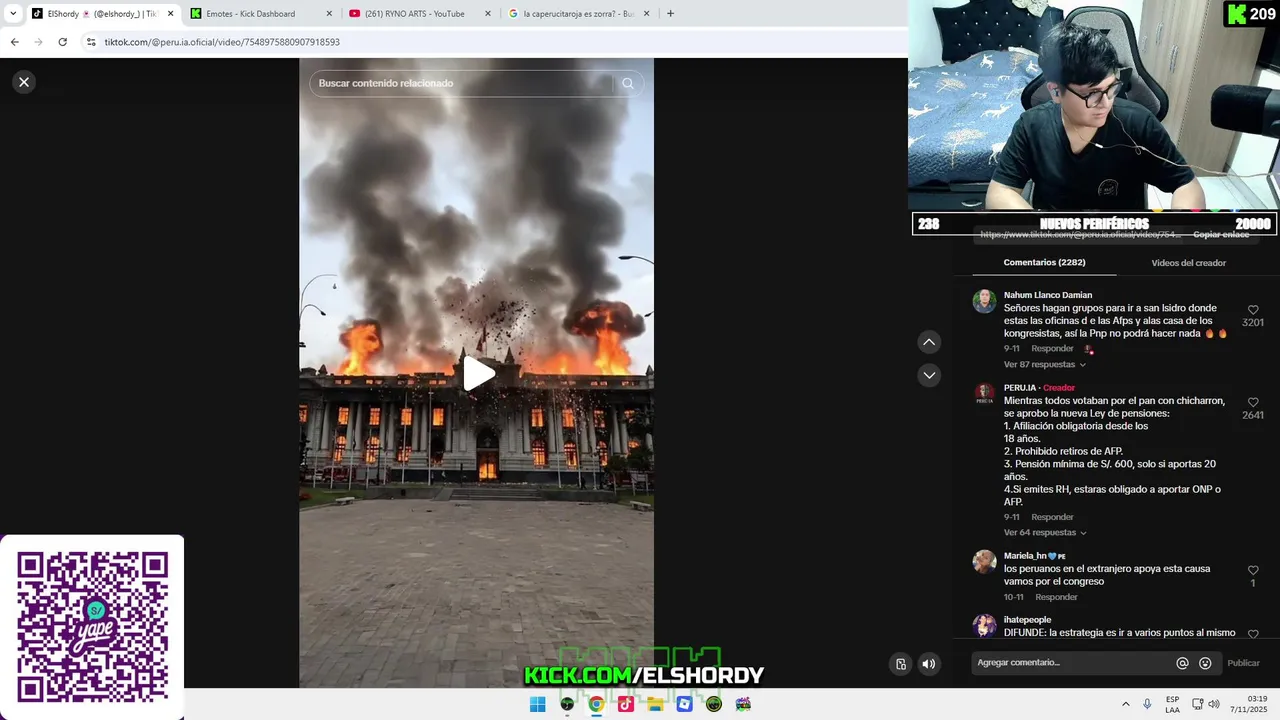Open PERU.IA profile avatar
Image resolution: width=1280 pixels, height=720 pixels.
(x=985, y=394)
